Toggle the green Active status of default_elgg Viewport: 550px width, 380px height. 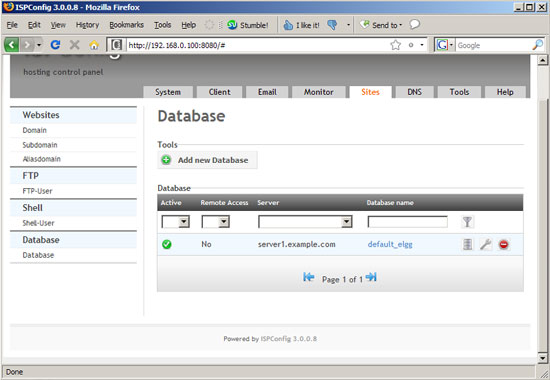click(167, 244)
